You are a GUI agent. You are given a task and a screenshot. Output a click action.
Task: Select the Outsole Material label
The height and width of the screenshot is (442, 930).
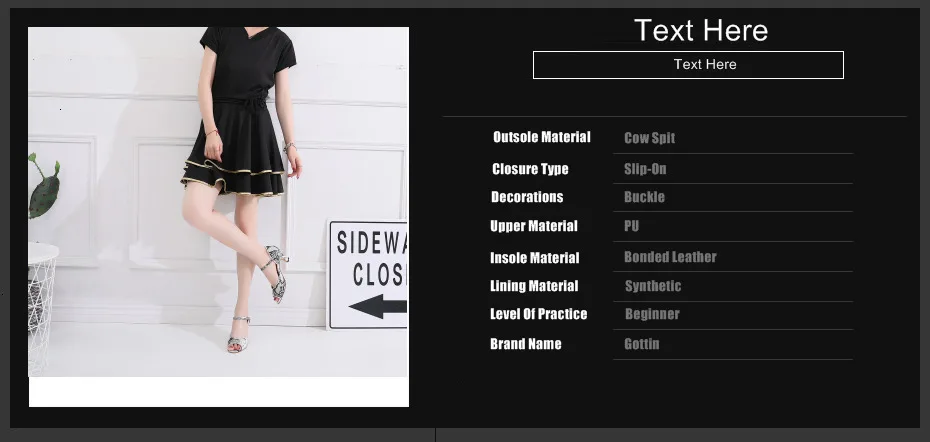(x=542, y=137)
